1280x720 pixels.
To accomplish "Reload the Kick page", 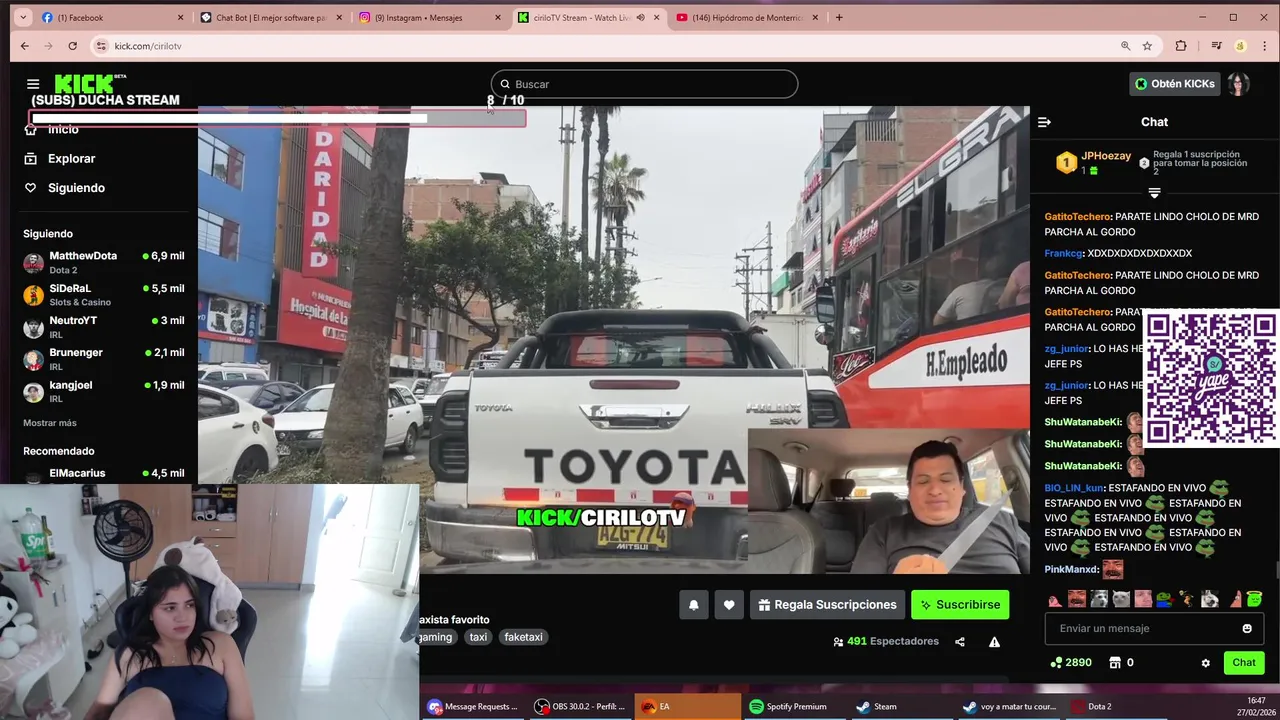I will coord(72,46).
